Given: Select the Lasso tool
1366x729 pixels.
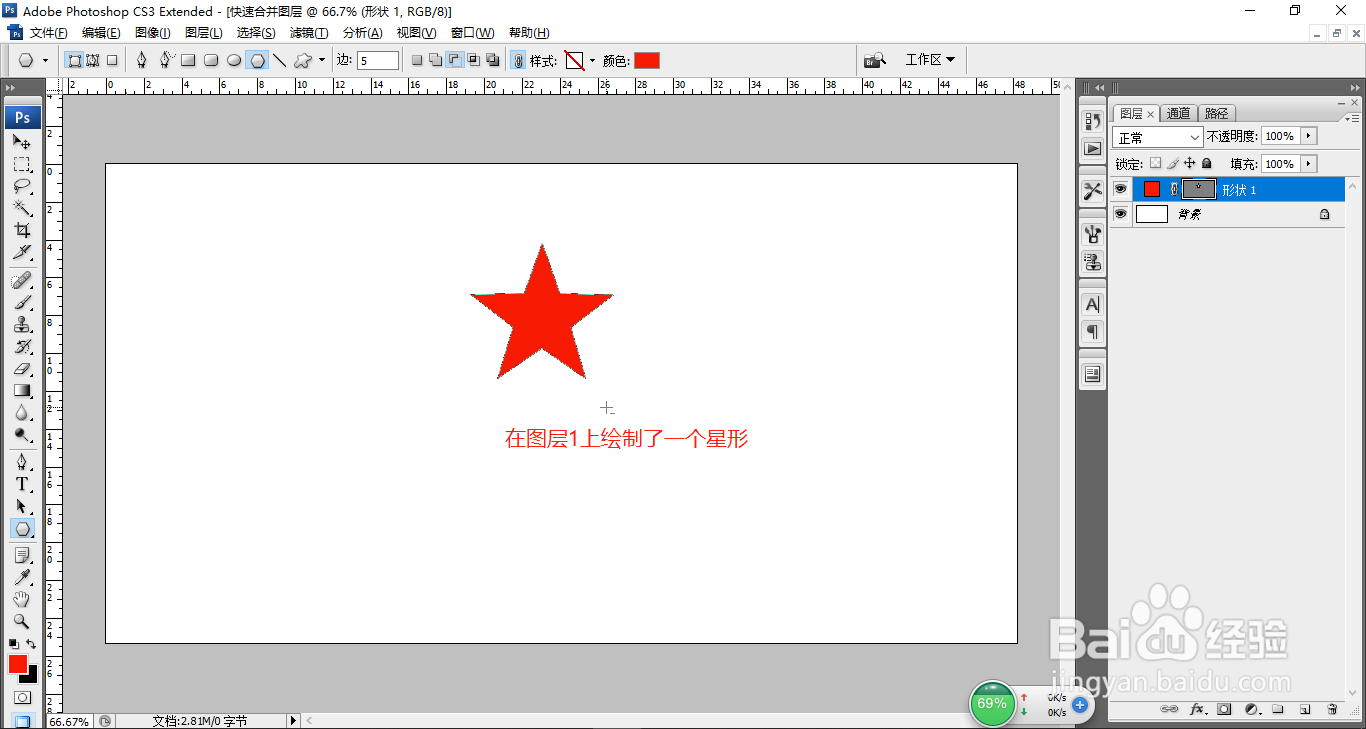Looking at the screenshot, I should click(22, 186).
